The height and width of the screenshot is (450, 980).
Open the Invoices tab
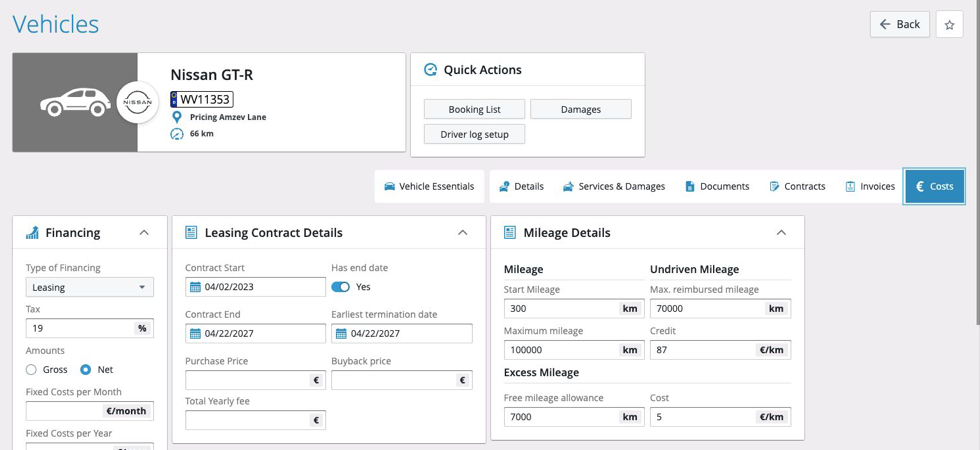tap(870, 186)
